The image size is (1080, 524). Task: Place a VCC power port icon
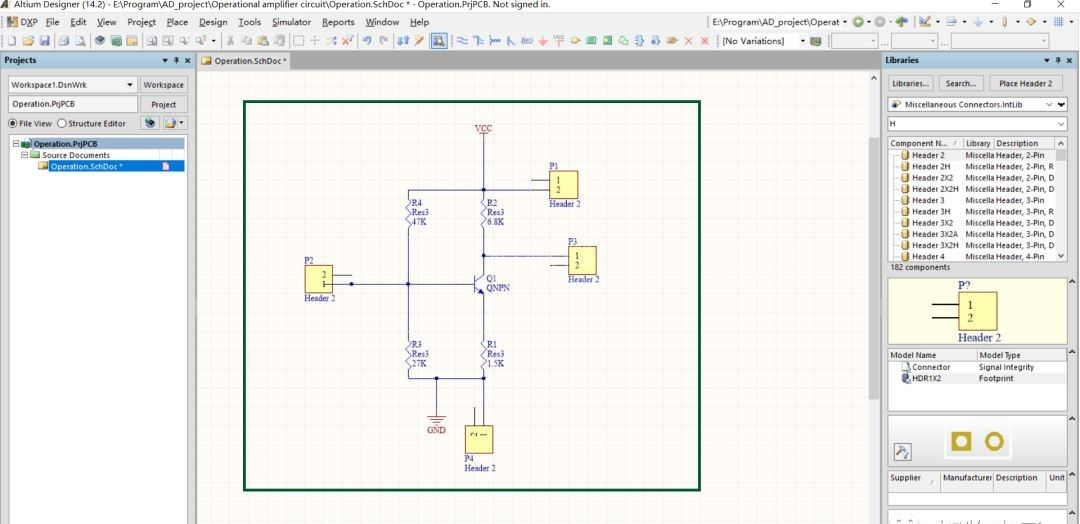(x=559, y=41)
